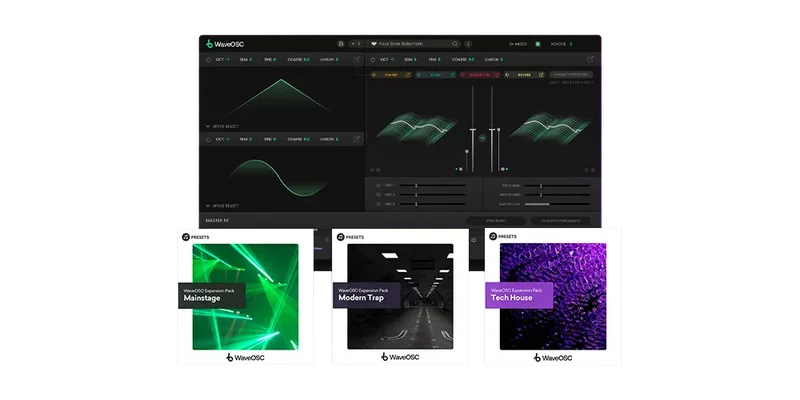This screenshot has width=800, height=400.
Task: Toggle OSC 3 power in the mixer
Action: point(378,204)
